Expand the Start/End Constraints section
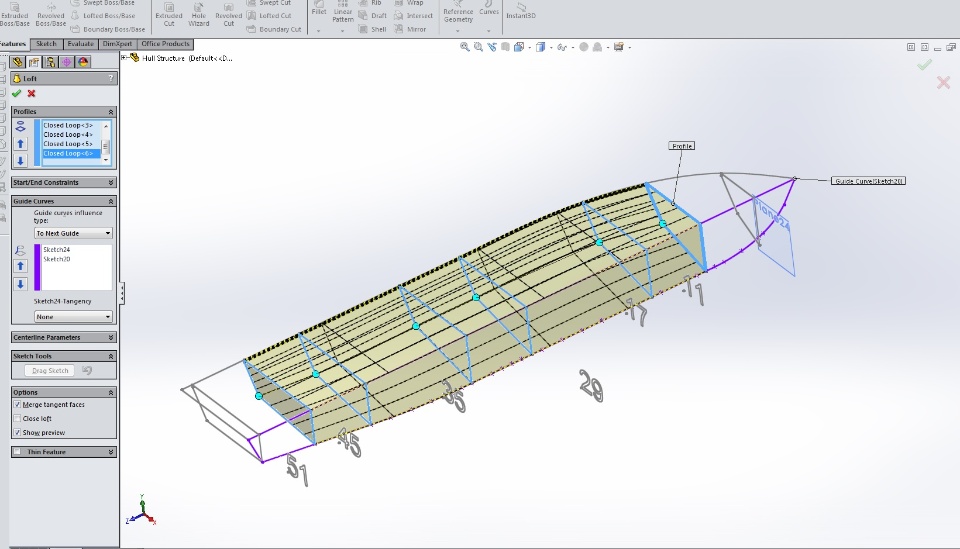Screen dimensions: 960x549 click(x=111, y=182)
